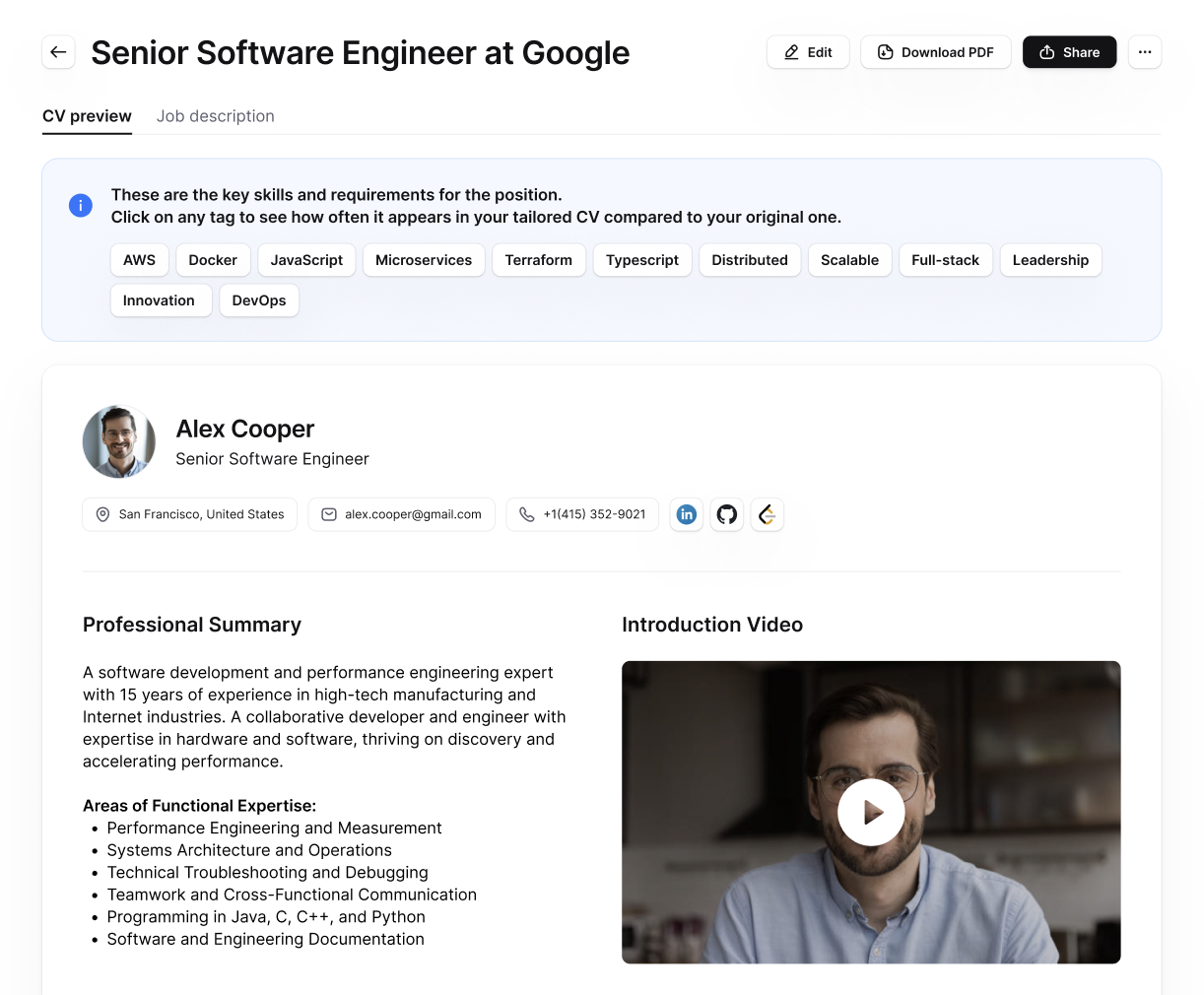Click the back arrow near the page title
1204x995 pixels.
[58, 51]
